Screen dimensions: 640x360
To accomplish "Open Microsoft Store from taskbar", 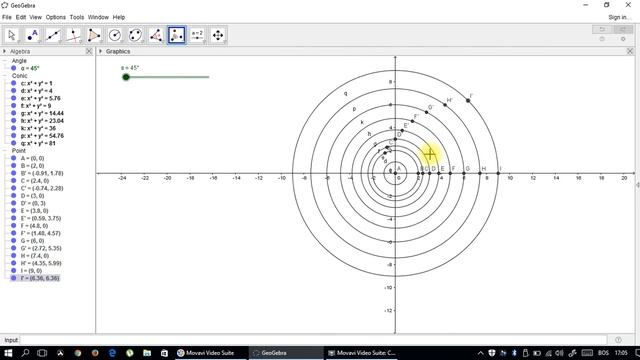I will (x=164, y=353).
